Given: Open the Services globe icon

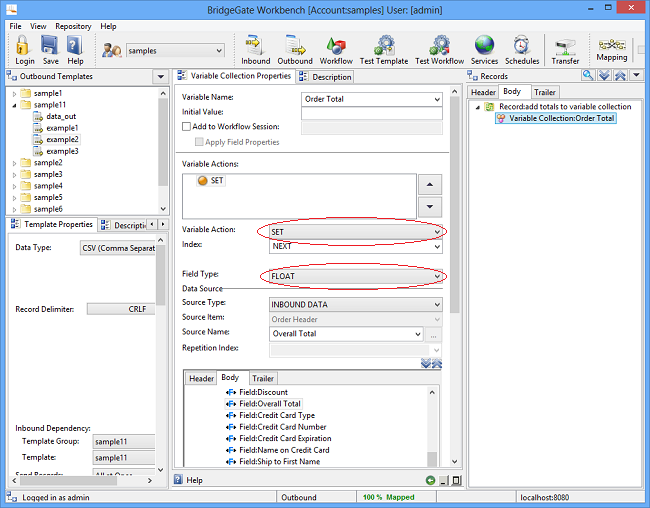Looking at the screenshot, I should point(484,49).
